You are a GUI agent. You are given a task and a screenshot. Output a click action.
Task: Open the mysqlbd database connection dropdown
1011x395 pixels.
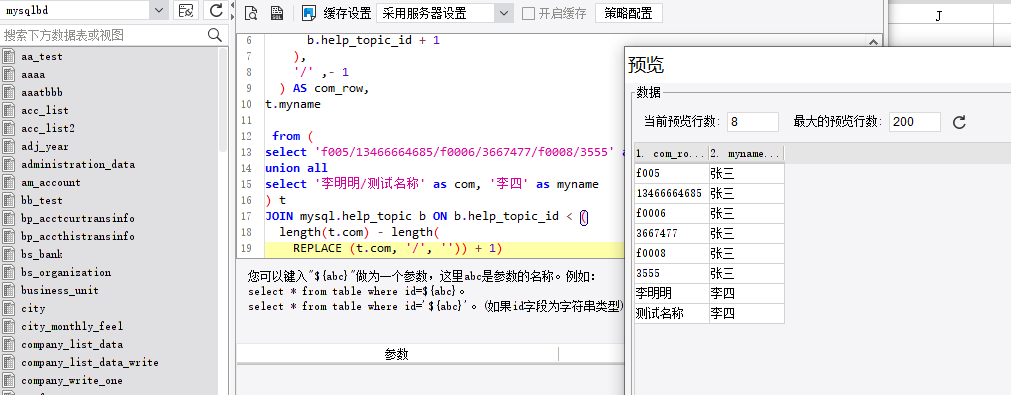pyautogui.click(x=159, y=10)
